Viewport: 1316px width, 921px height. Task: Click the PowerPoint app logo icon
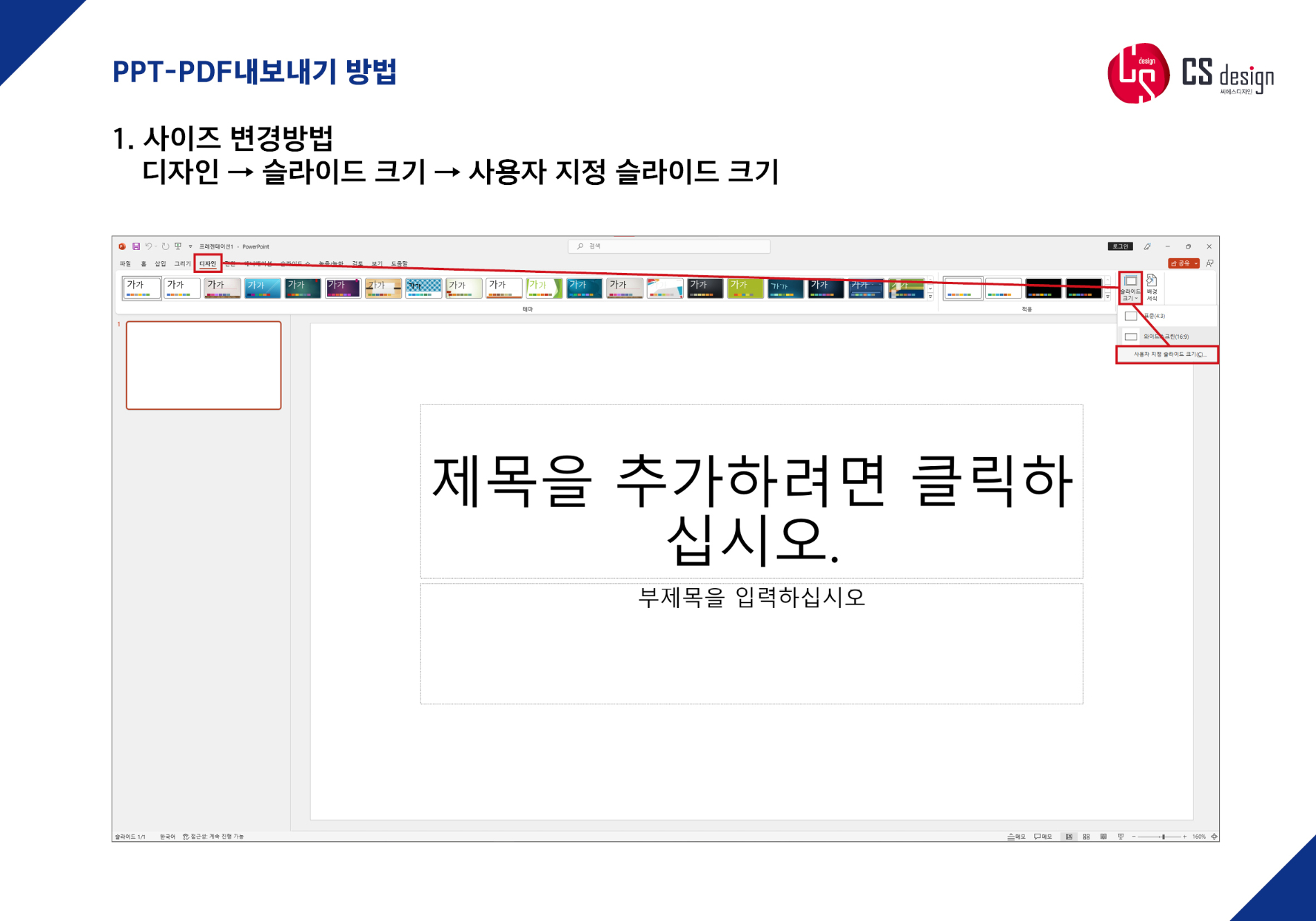122,247
